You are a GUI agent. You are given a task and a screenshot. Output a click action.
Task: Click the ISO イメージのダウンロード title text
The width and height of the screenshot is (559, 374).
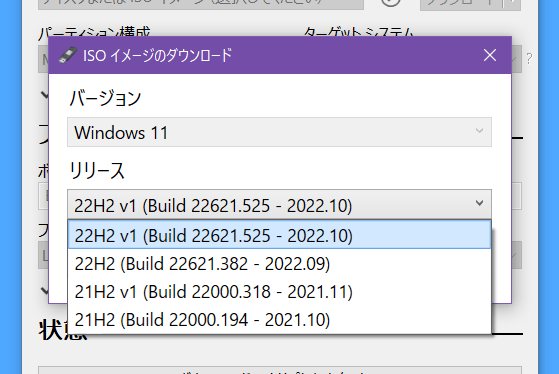157,56
